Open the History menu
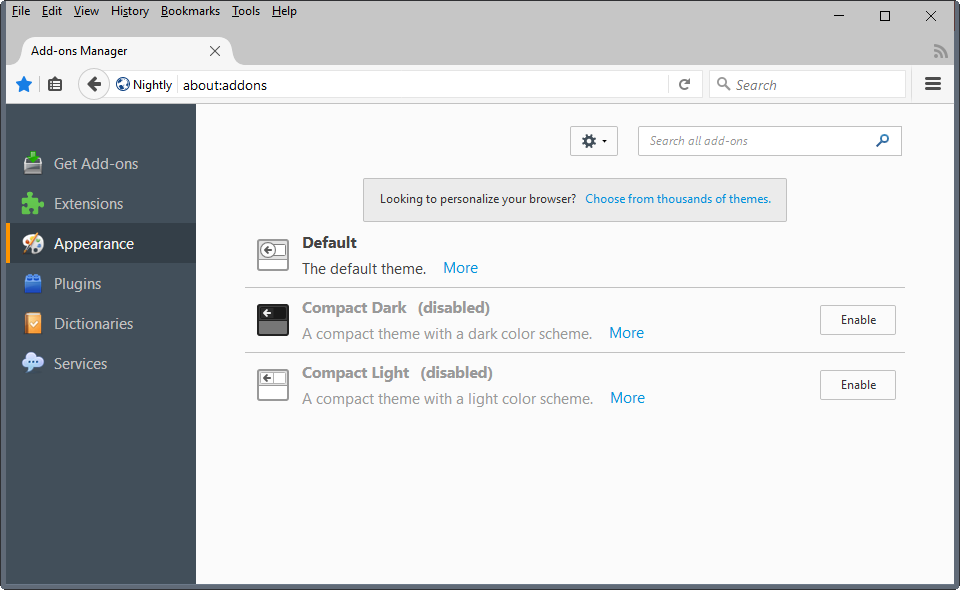The image size is (960, 590). [x=130, y=11]
